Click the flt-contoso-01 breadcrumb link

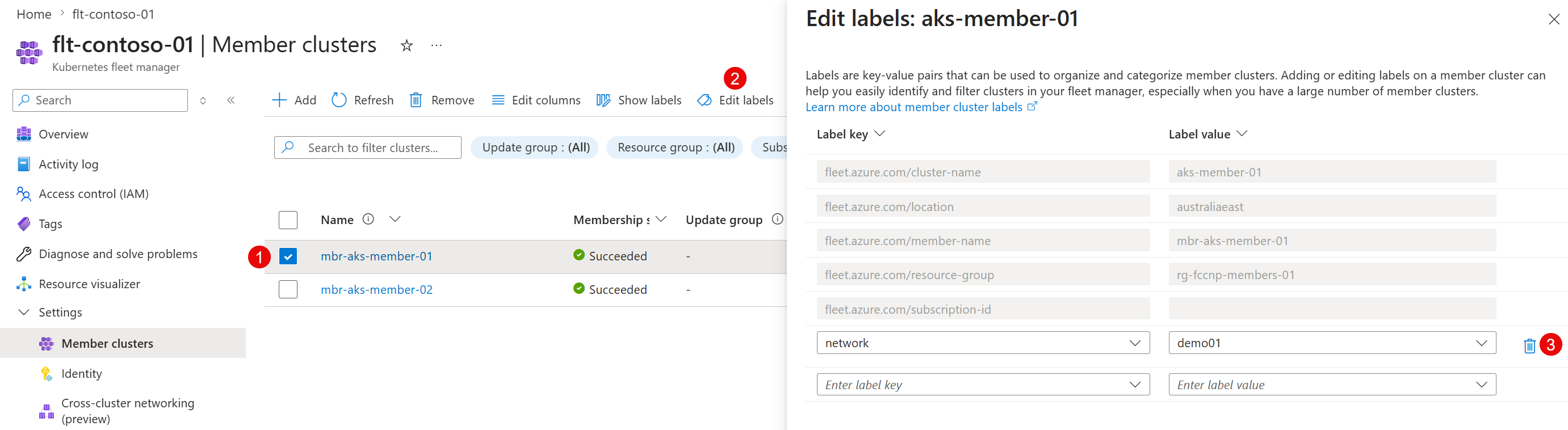[x=113, y=14]
